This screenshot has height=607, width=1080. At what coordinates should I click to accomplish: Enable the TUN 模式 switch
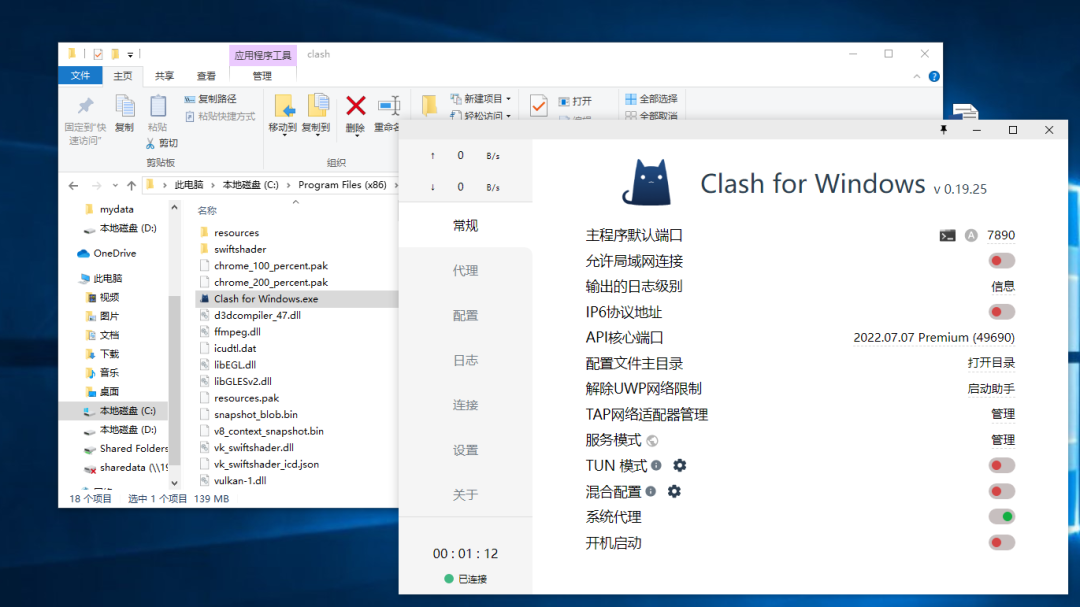[1001, 466]
